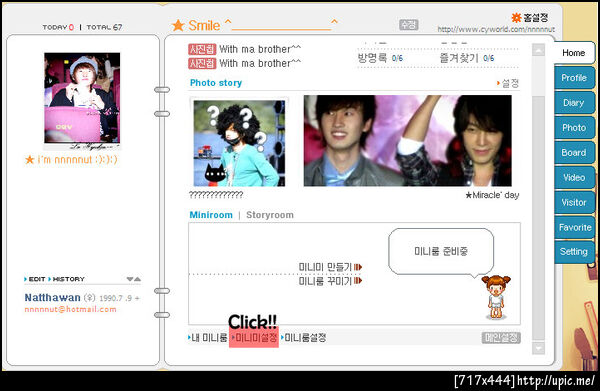600x391 pixels.
Task: Open the Diary tab
Action: pyautogui.click(x=574, y=103)
